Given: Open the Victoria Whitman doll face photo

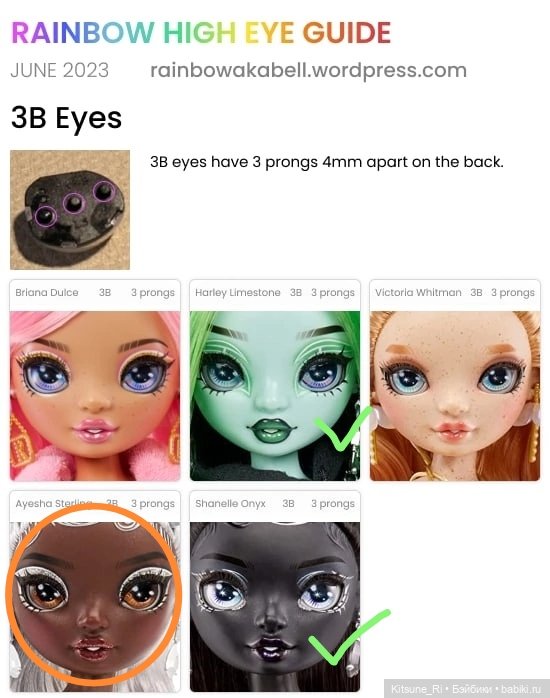Looking at the screenshot, I should click(455, 396).
